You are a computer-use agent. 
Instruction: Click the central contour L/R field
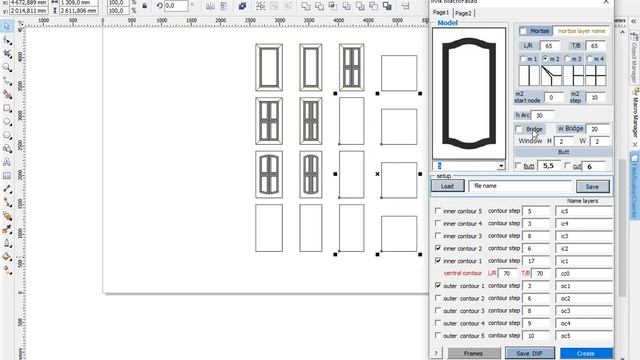pyautogui.click(x=507, y=273)
